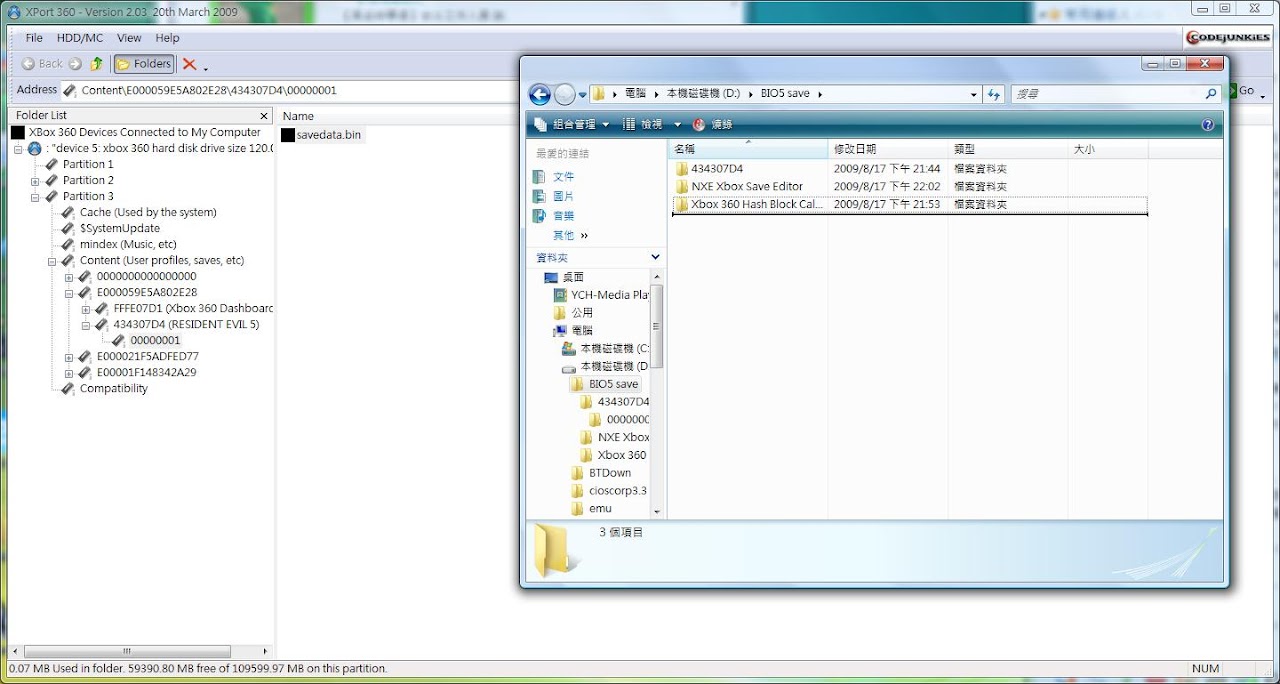The width and height of the screenshot is (1280, 684).
Task: Collapse 434307D4 (RESIDENT EVIL 5) node
Action: tap(86, 325)
